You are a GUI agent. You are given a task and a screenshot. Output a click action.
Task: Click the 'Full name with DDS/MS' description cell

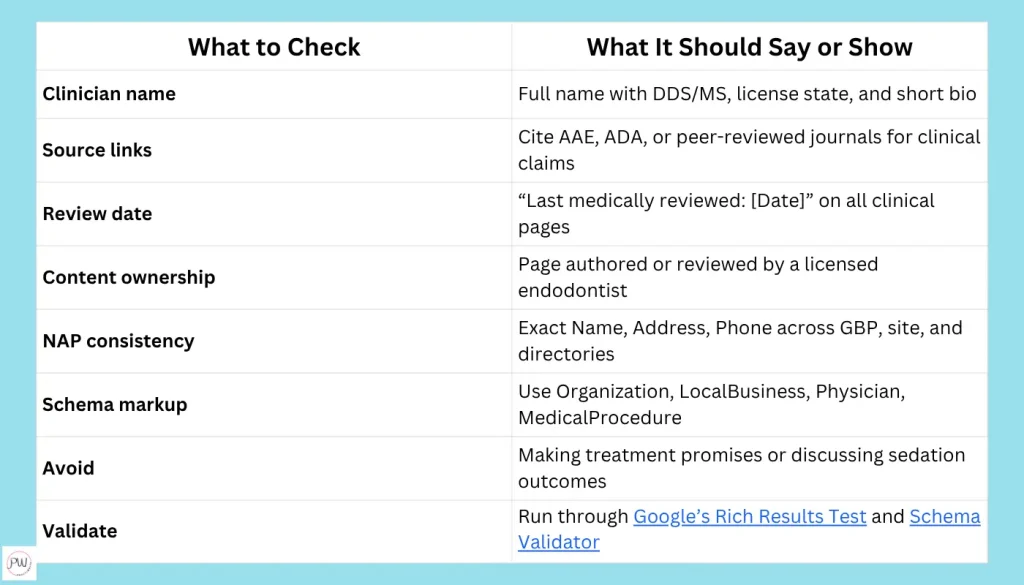pos(746,94)
